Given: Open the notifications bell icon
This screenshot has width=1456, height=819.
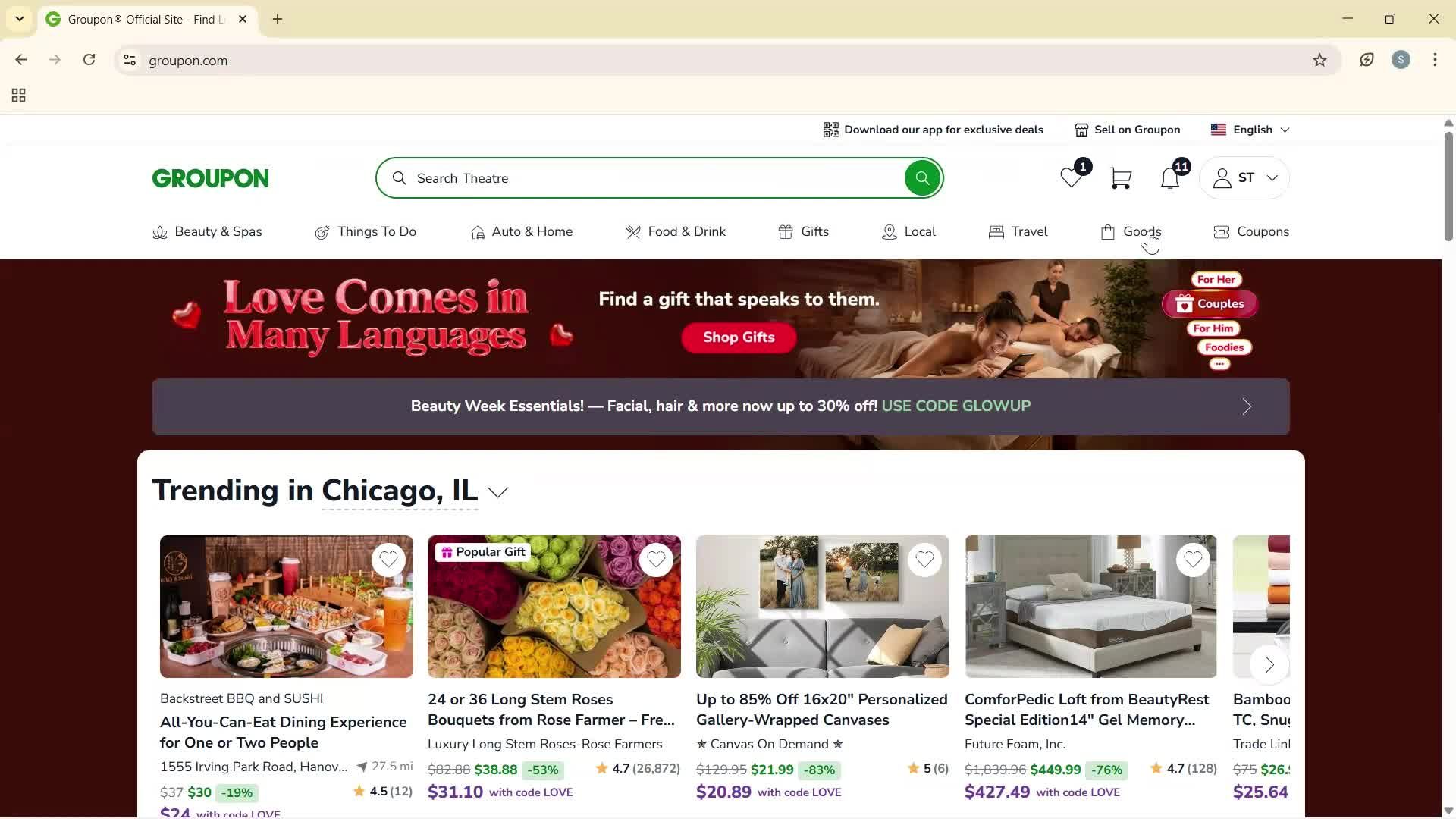Looking at the screenshot, I should (x=1170, y=178).
